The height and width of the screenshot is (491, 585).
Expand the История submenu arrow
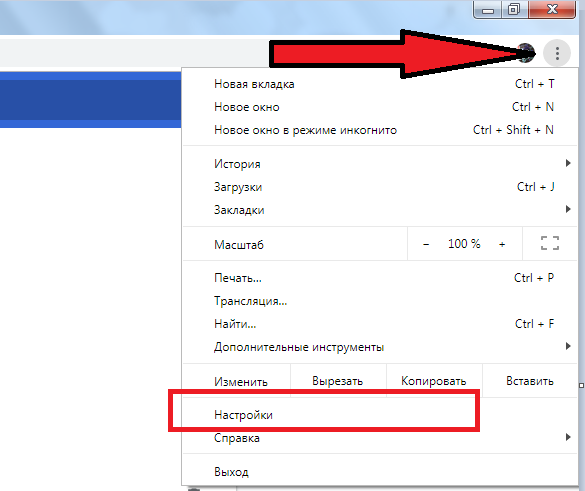coord(568,163)
